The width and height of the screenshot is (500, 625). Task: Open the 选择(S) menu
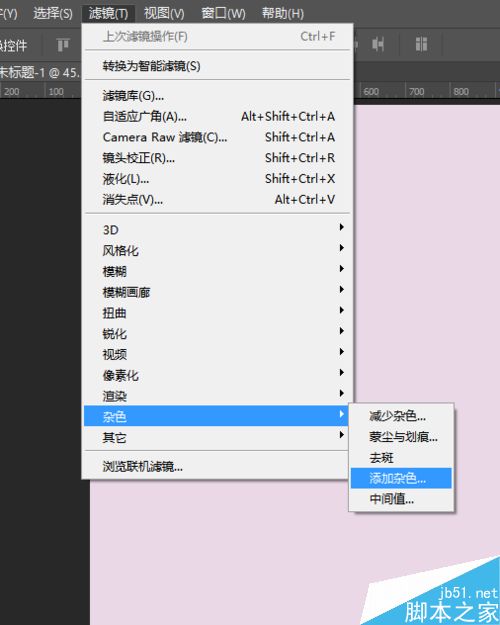click(53, 14)
